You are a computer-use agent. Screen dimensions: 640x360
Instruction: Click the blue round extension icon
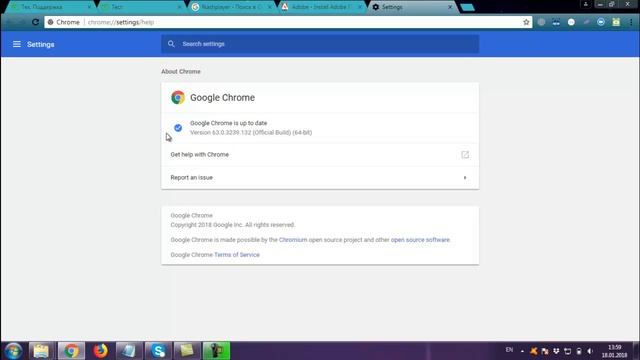601,22
